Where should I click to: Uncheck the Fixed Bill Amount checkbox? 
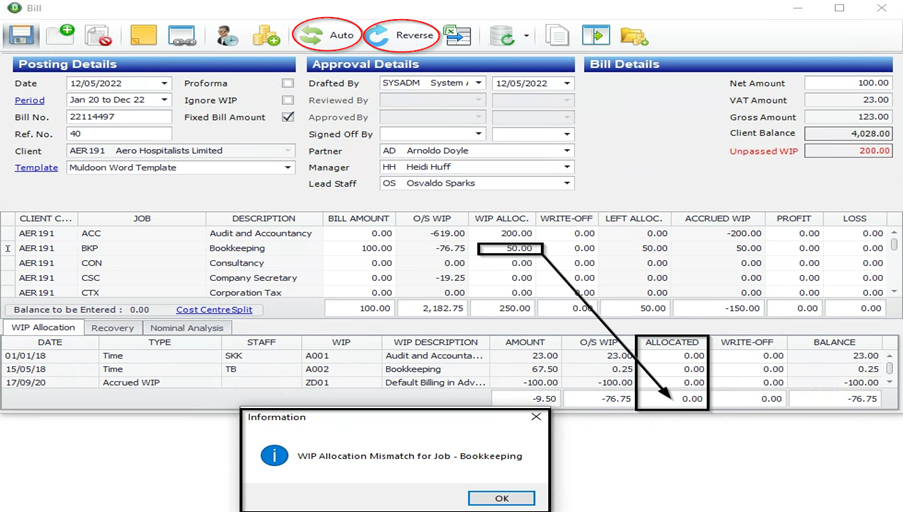(x=288, y=117)
